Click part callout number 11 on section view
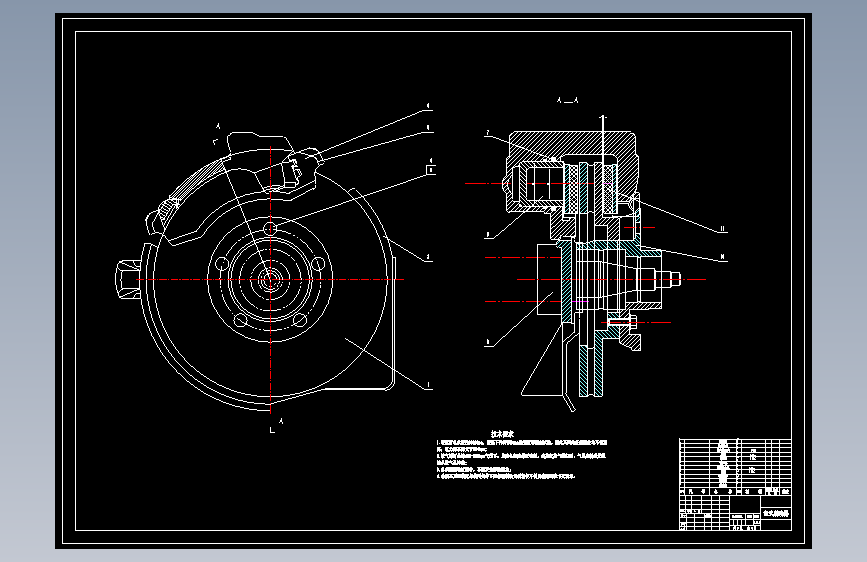The height and width of the screenshot is (562, 867). click(722, 228)
